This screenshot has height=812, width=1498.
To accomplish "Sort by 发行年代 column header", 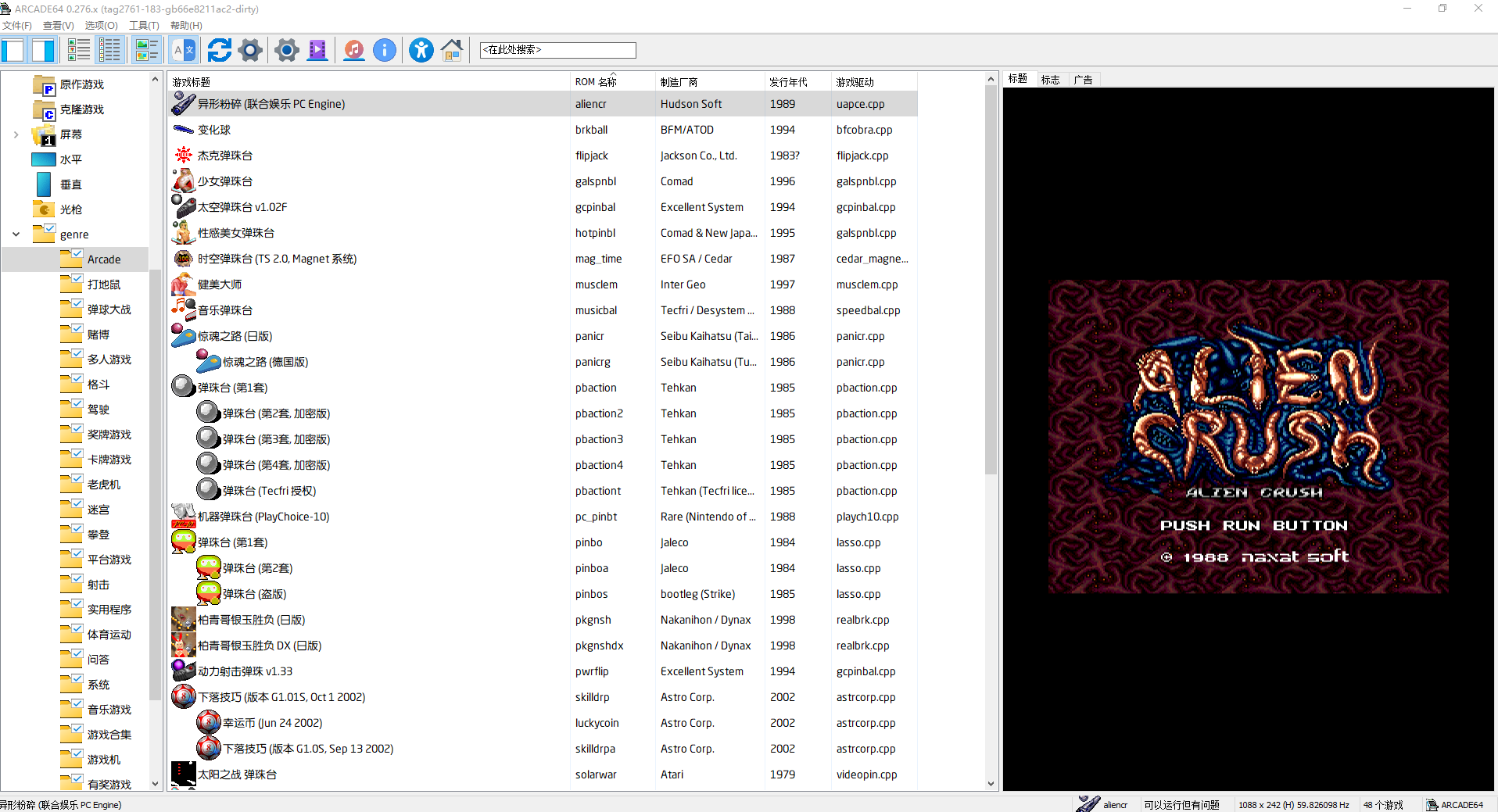I will click(x=797, y=81).
